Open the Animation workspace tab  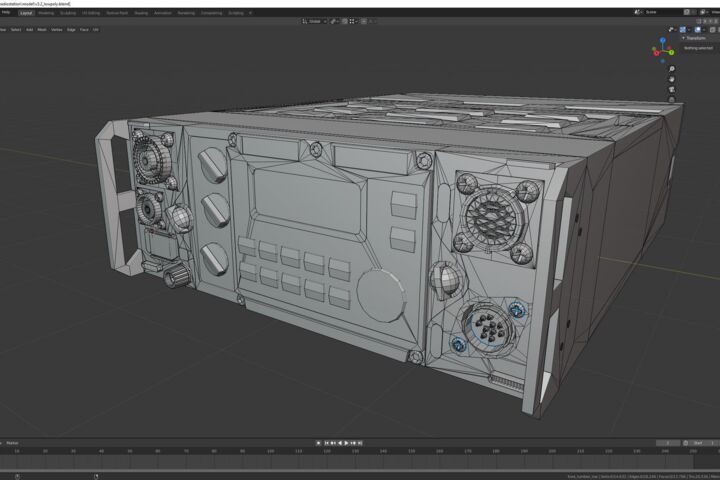163,13
